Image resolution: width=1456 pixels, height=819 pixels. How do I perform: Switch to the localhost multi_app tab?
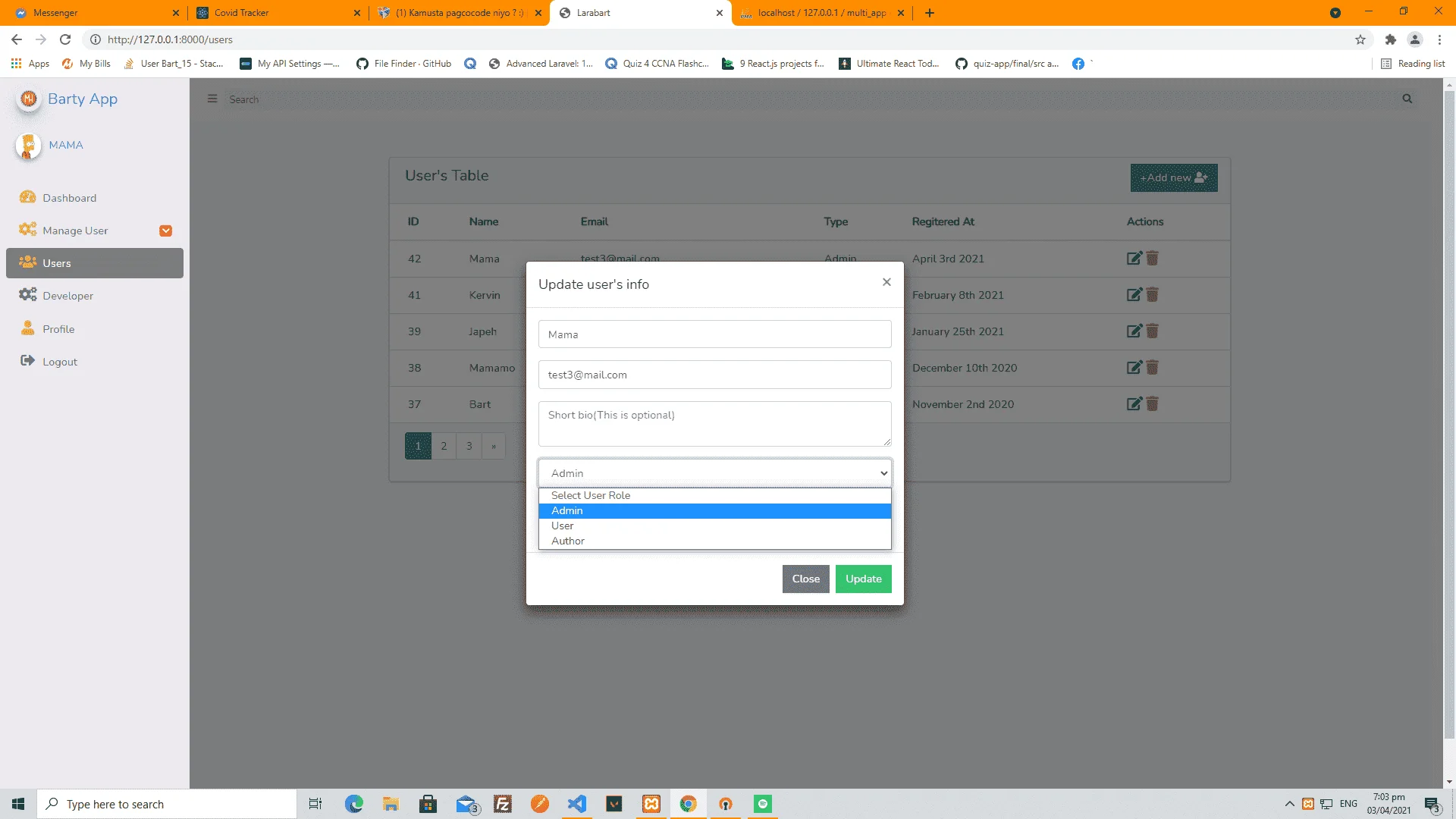click(822, 13)
